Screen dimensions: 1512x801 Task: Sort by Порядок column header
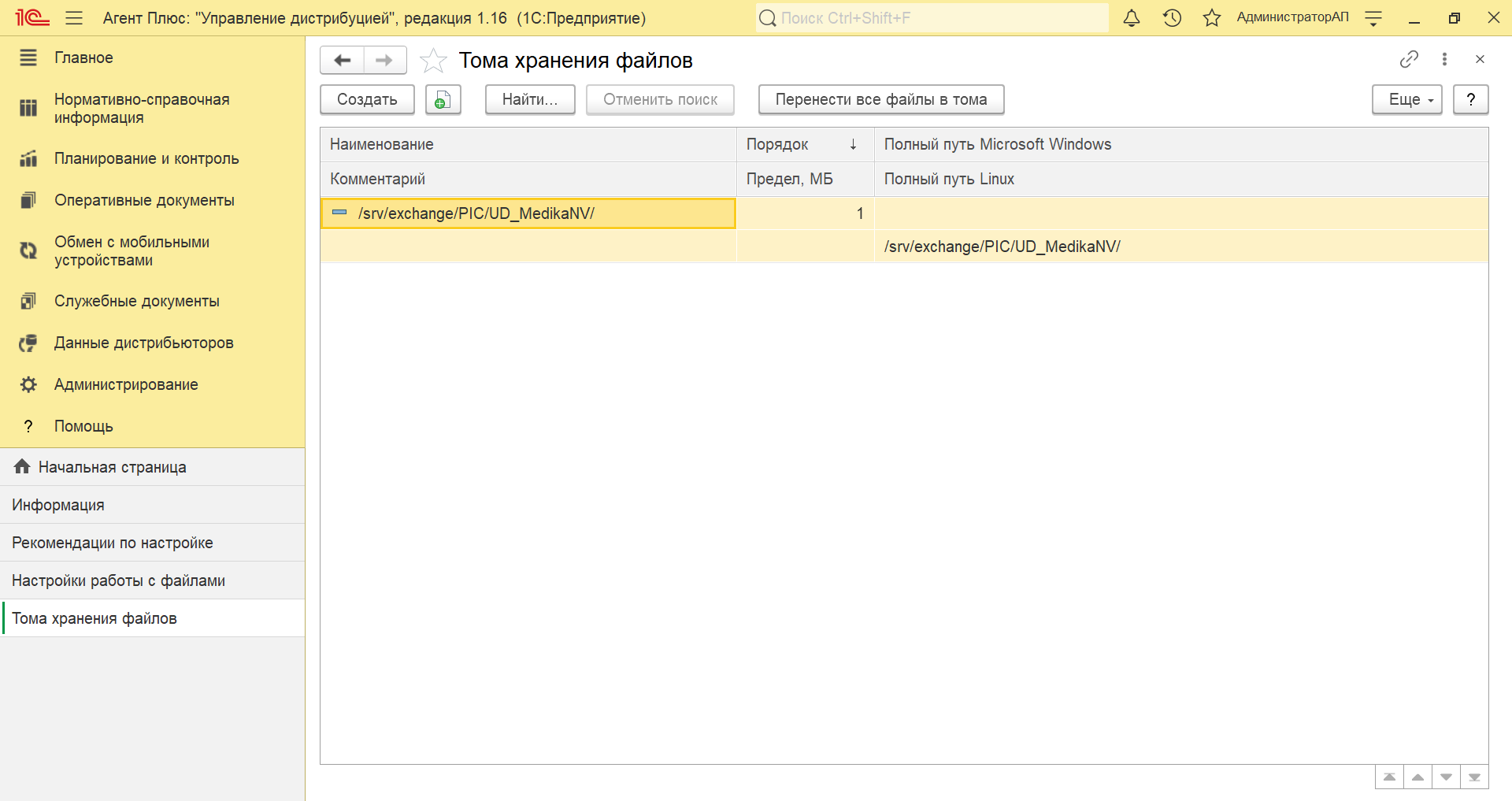click(x=805, y=144)
